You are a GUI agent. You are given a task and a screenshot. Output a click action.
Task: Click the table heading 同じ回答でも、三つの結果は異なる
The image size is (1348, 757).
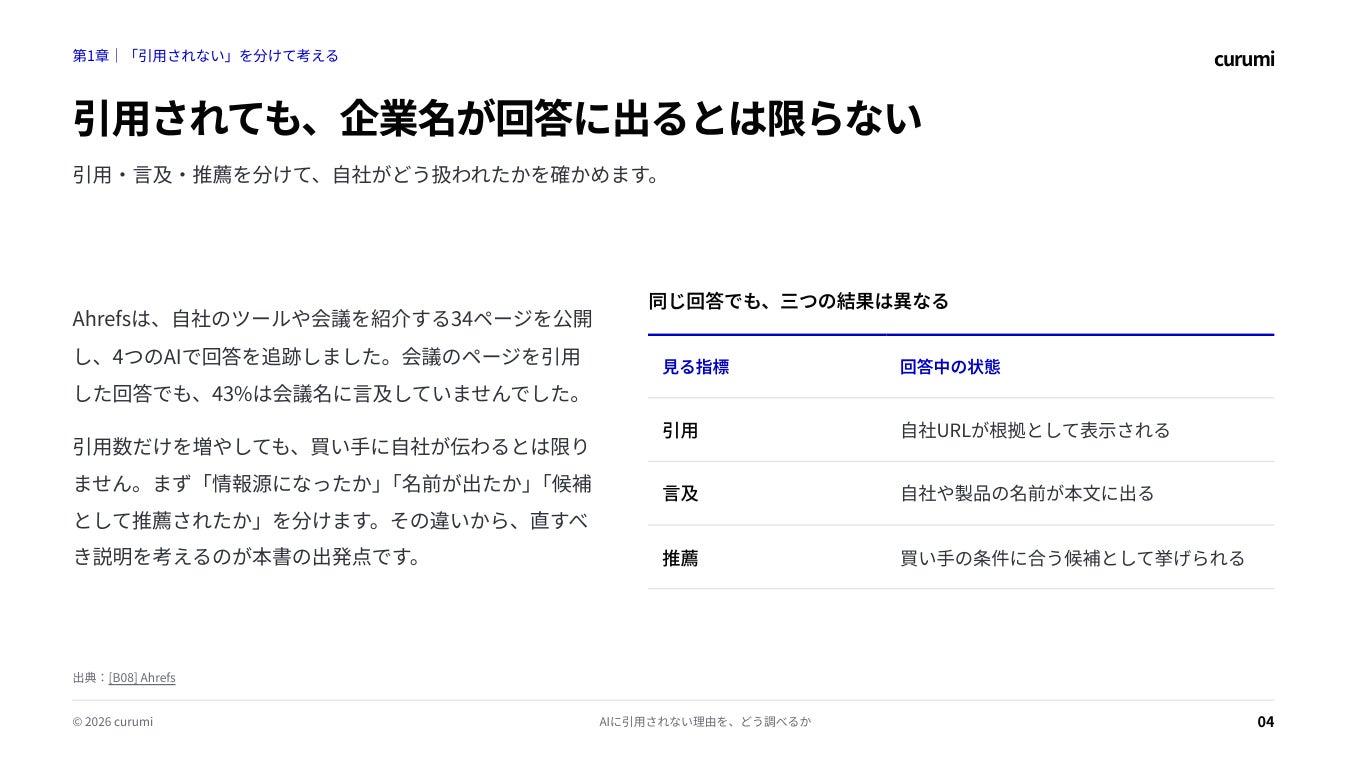pos(798,301)
